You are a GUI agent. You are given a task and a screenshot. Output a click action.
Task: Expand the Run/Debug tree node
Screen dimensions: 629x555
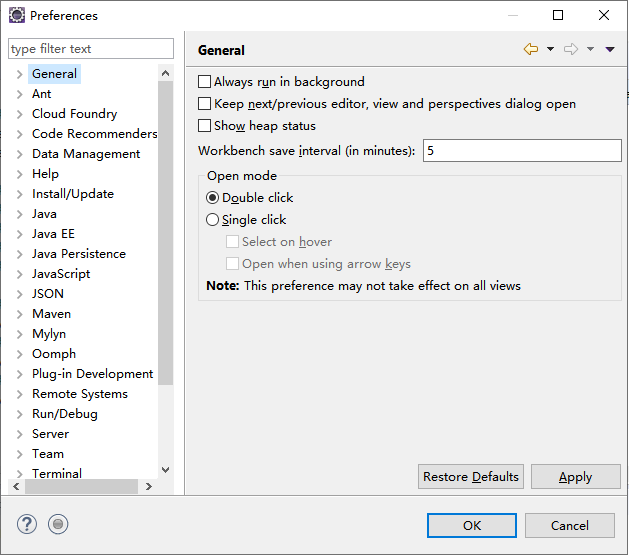[x=20, y=414]
